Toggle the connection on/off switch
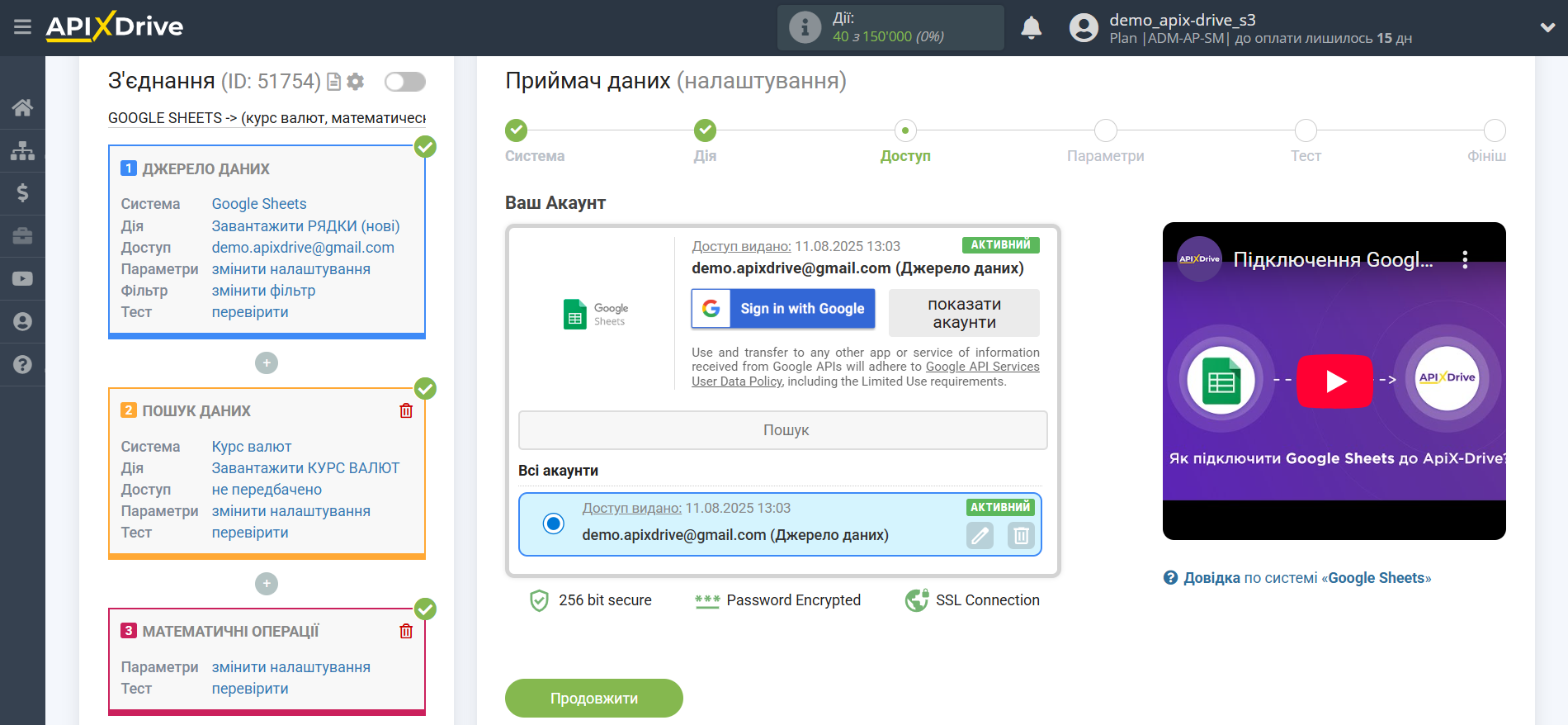The height and width of the screenshot is (725, 1568). (405, 82)
